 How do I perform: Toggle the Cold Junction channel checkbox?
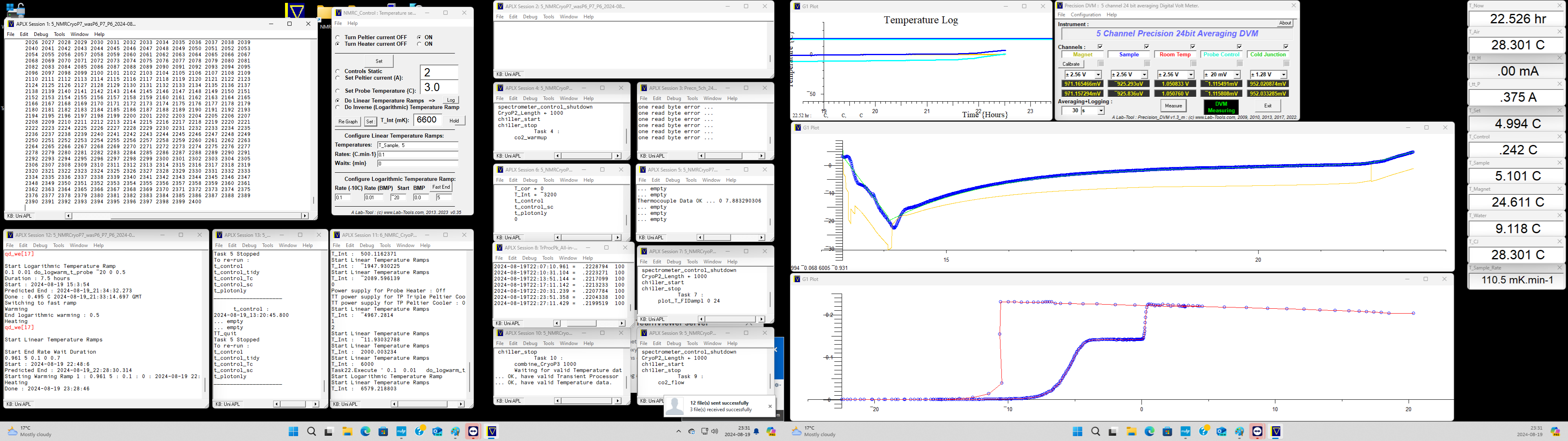pyautogui.click(x=1286, y=47)
